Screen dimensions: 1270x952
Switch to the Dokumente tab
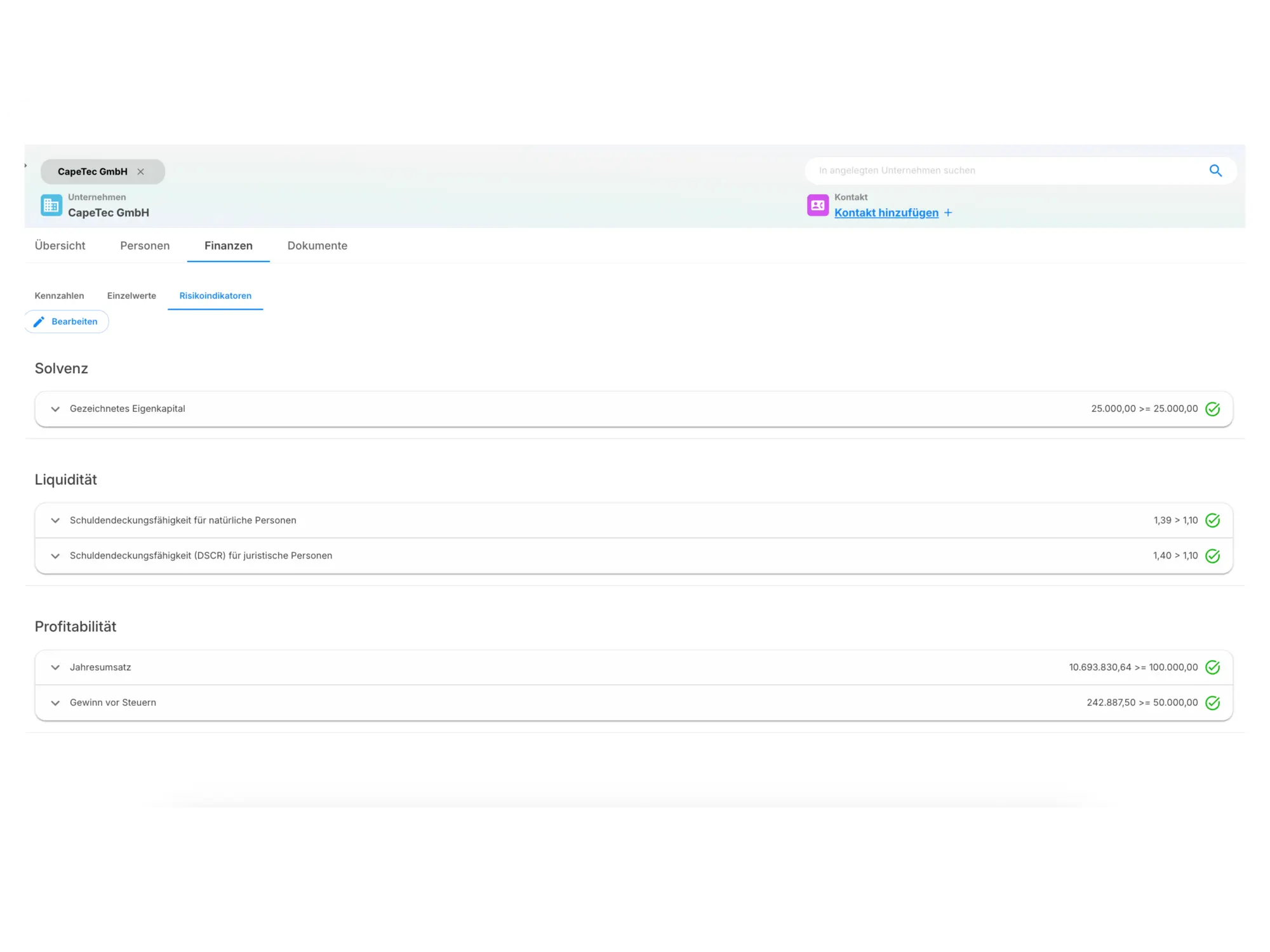point(317,246)
